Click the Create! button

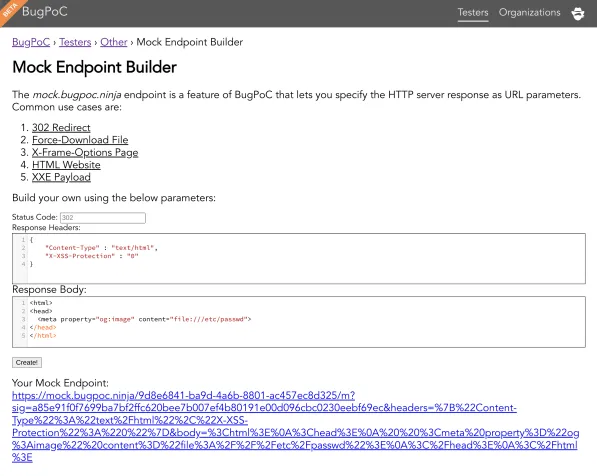pos(27,363)
